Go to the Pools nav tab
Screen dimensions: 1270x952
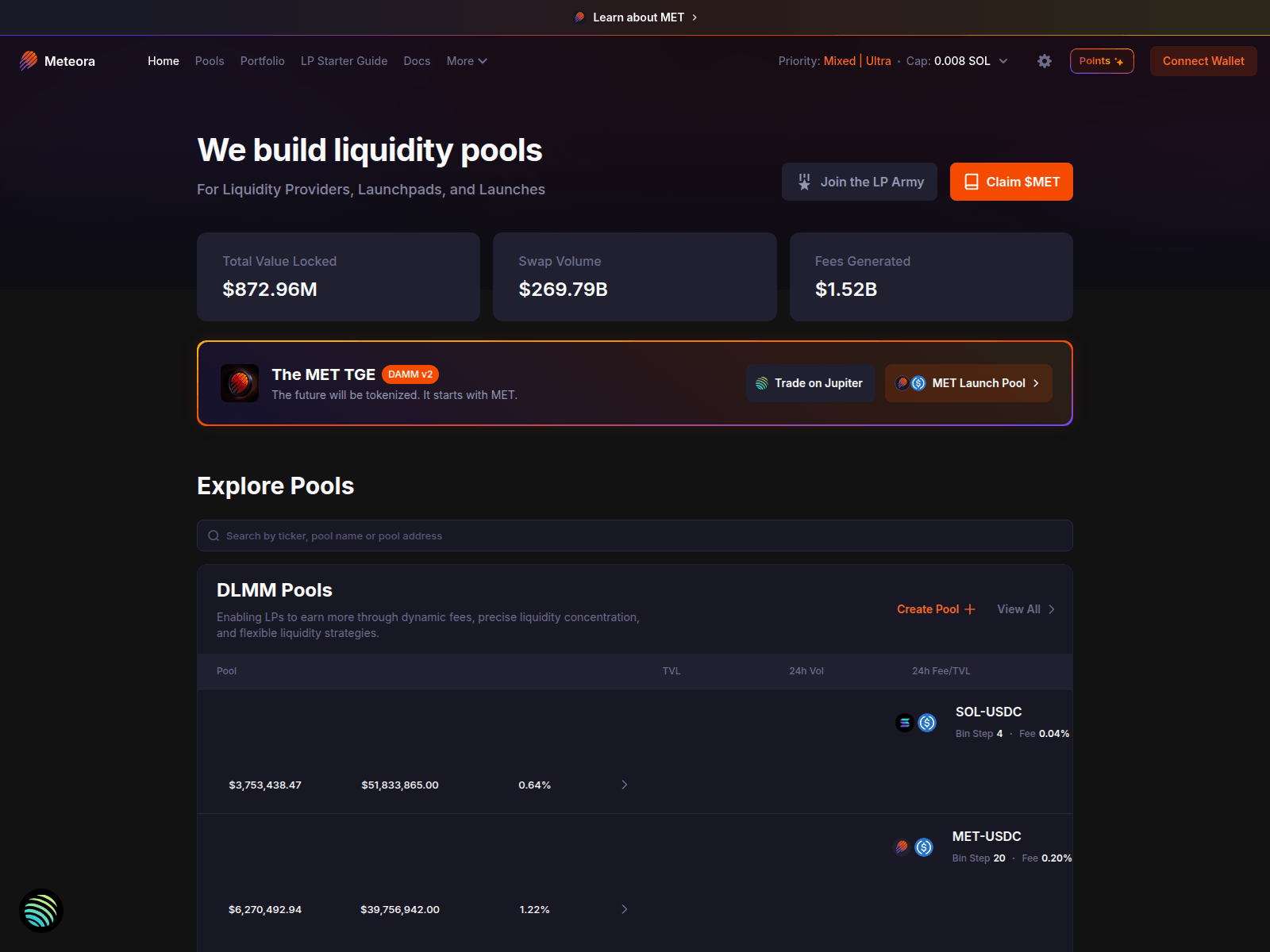[x=210, y=61]
